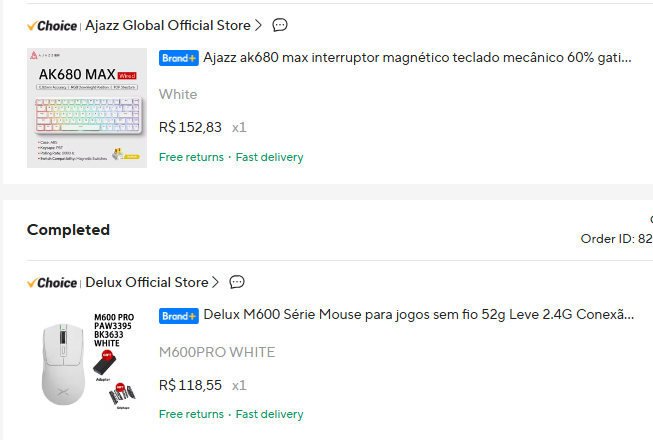Image resolution: width=653 pixels, height=440 pixels.
Task: Expand Ajazz Global Official Store chevron
Action: 259,25
